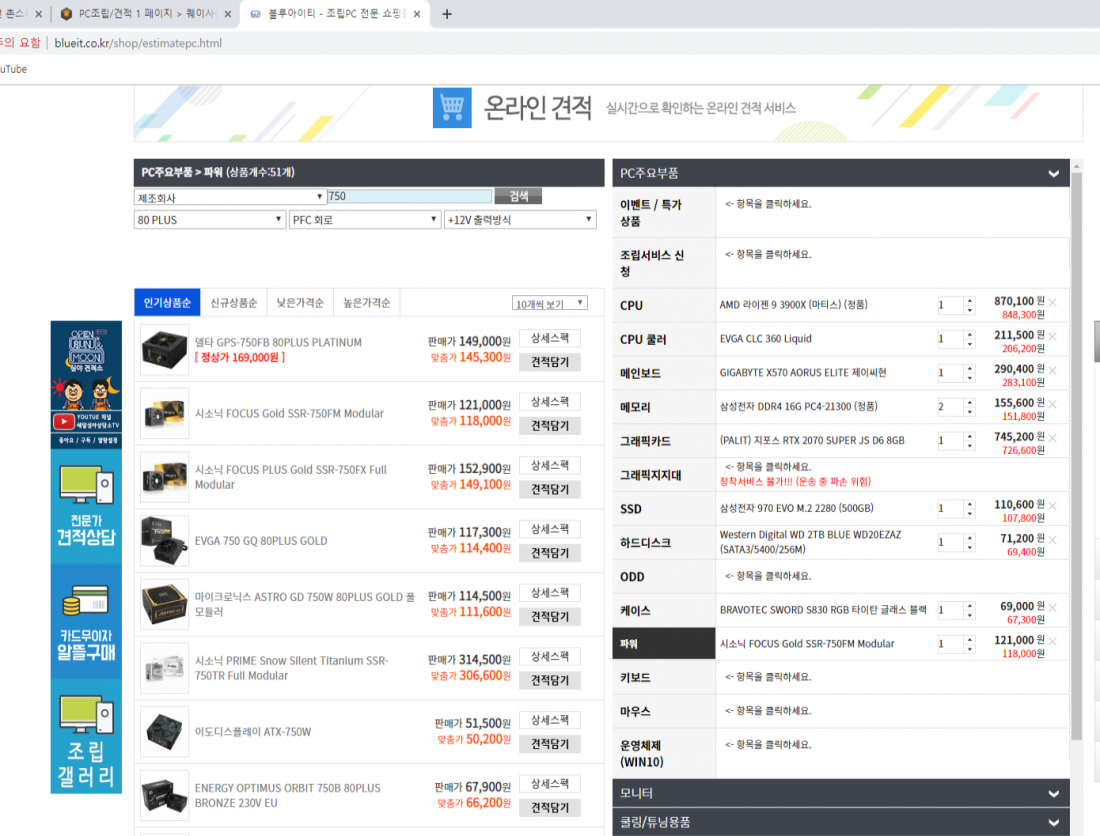
Task: Remove the EVGA CLC 360 Liquid cooler item
Action: (x=1052, y=337)
